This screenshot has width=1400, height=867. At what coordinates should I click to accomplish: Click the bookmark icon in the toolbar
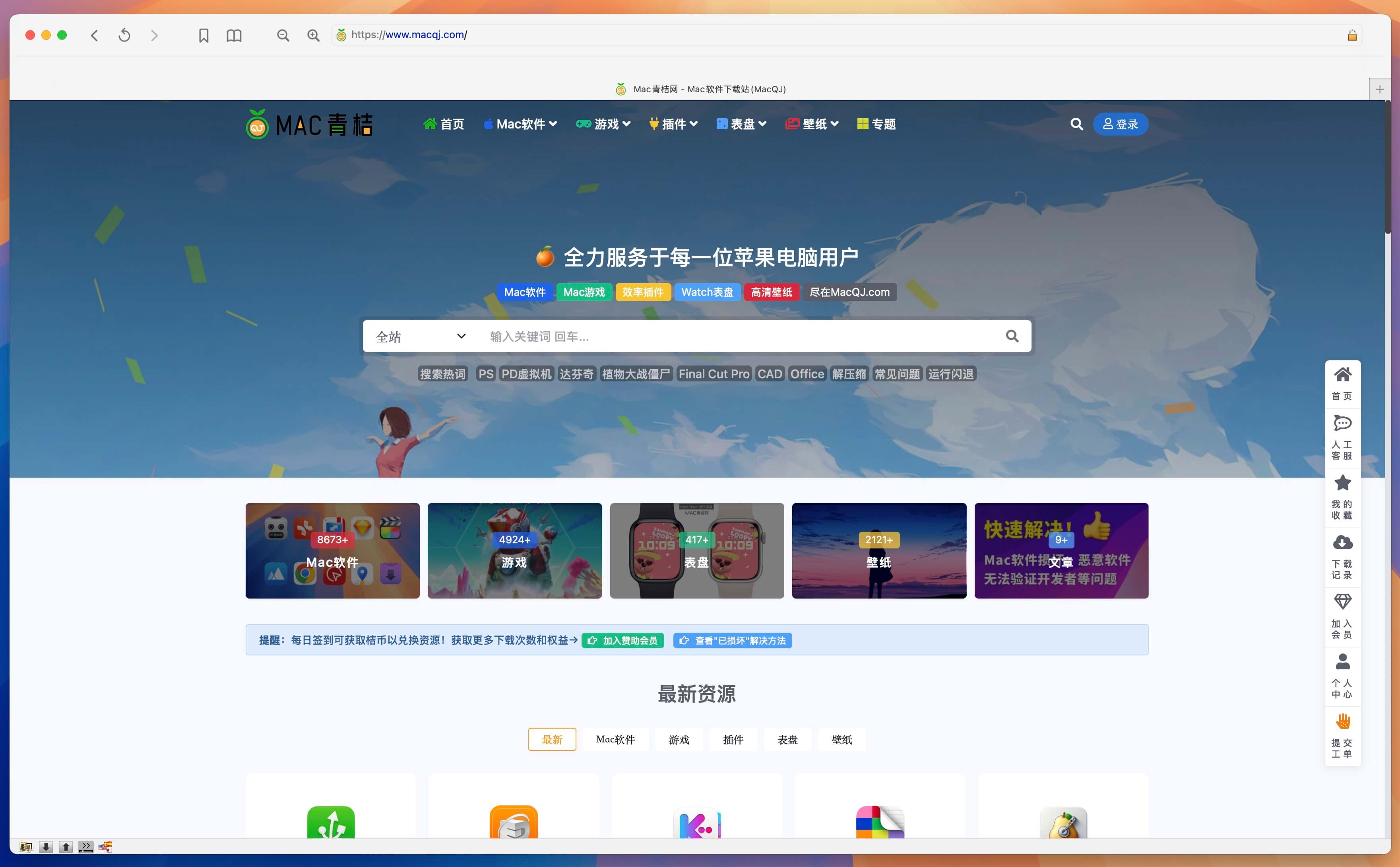point(204,35)
